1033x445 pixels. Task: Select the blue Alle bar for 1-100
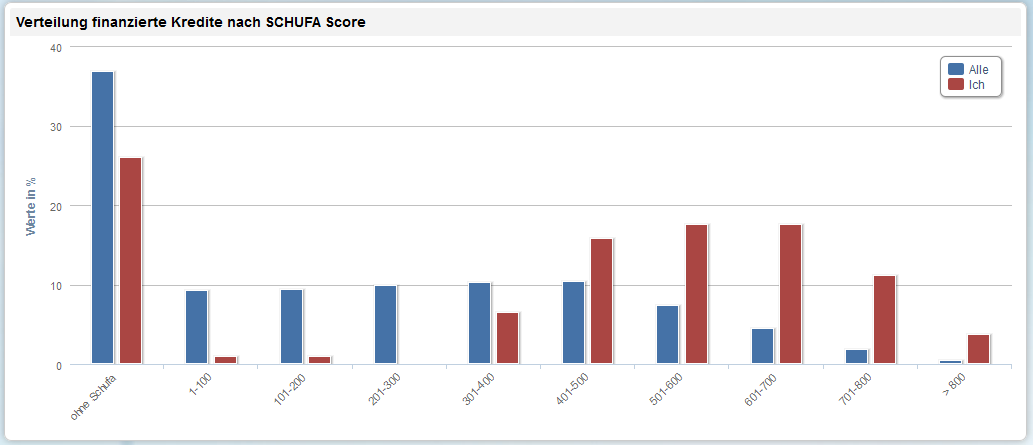point(197,327)
